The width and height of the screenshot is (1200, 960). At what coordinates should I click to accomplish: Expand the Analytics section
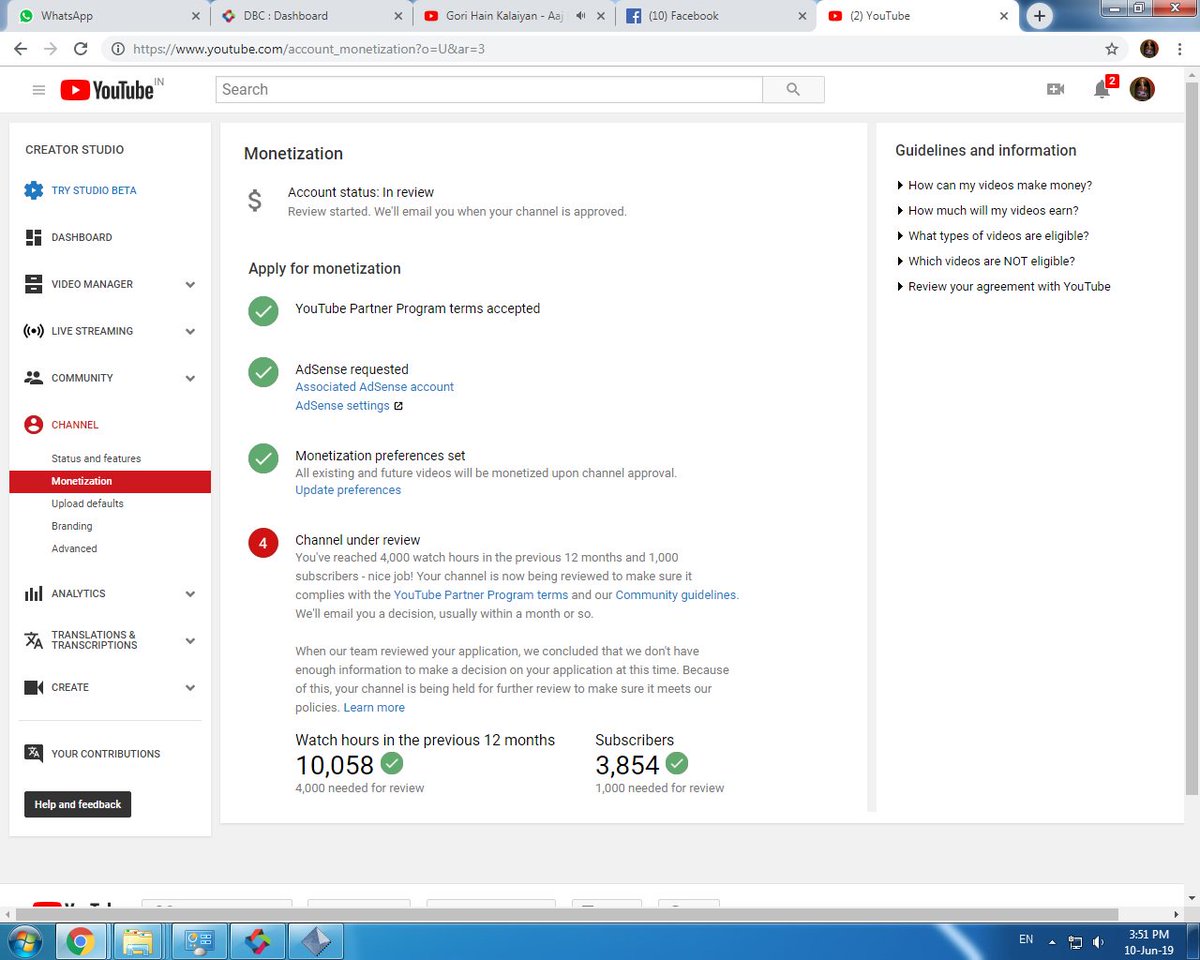pos(190,594)
